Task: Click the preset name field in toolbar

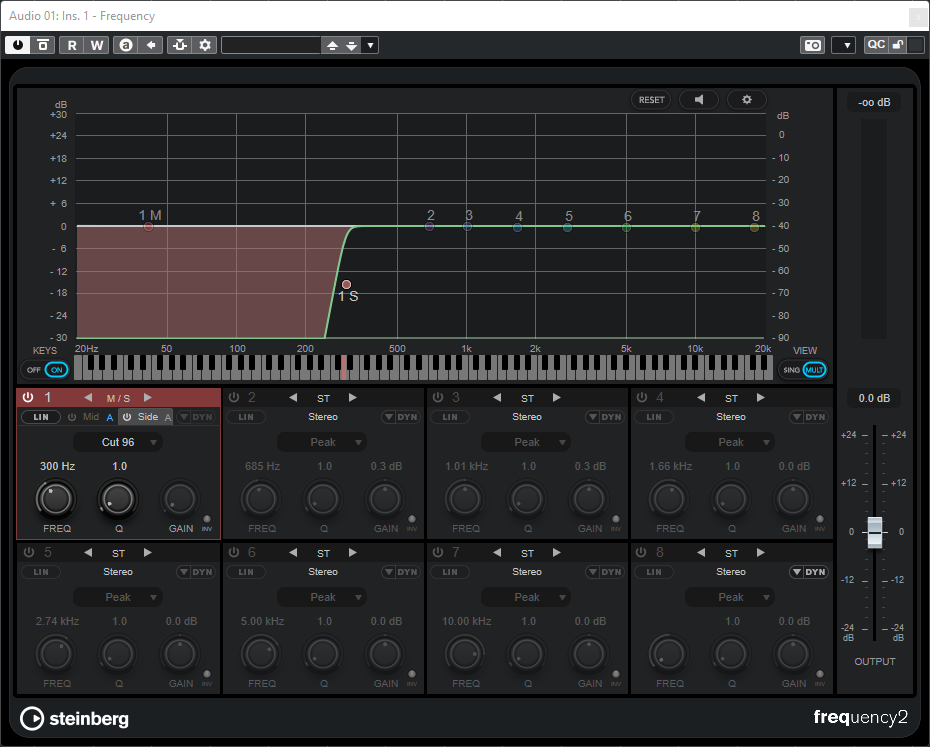Action: point(271,45)
